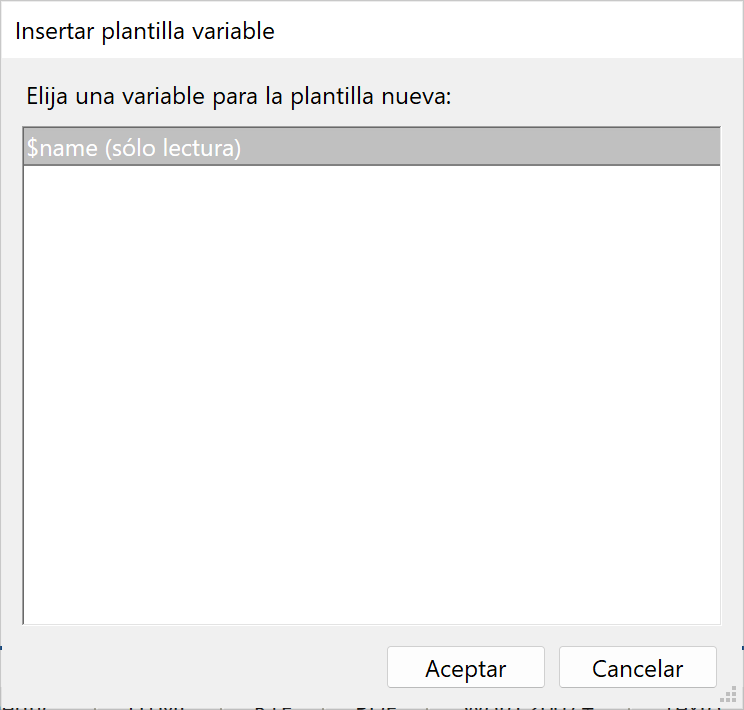Click the "Elija una variable" label text

[x=239, y=97]
